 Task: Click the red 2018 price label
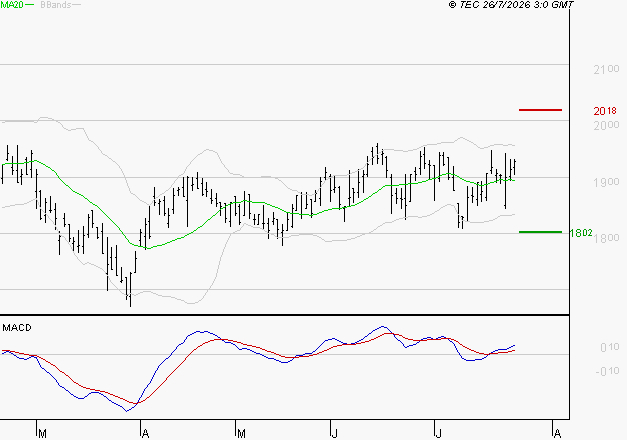(x=605, y=111)
